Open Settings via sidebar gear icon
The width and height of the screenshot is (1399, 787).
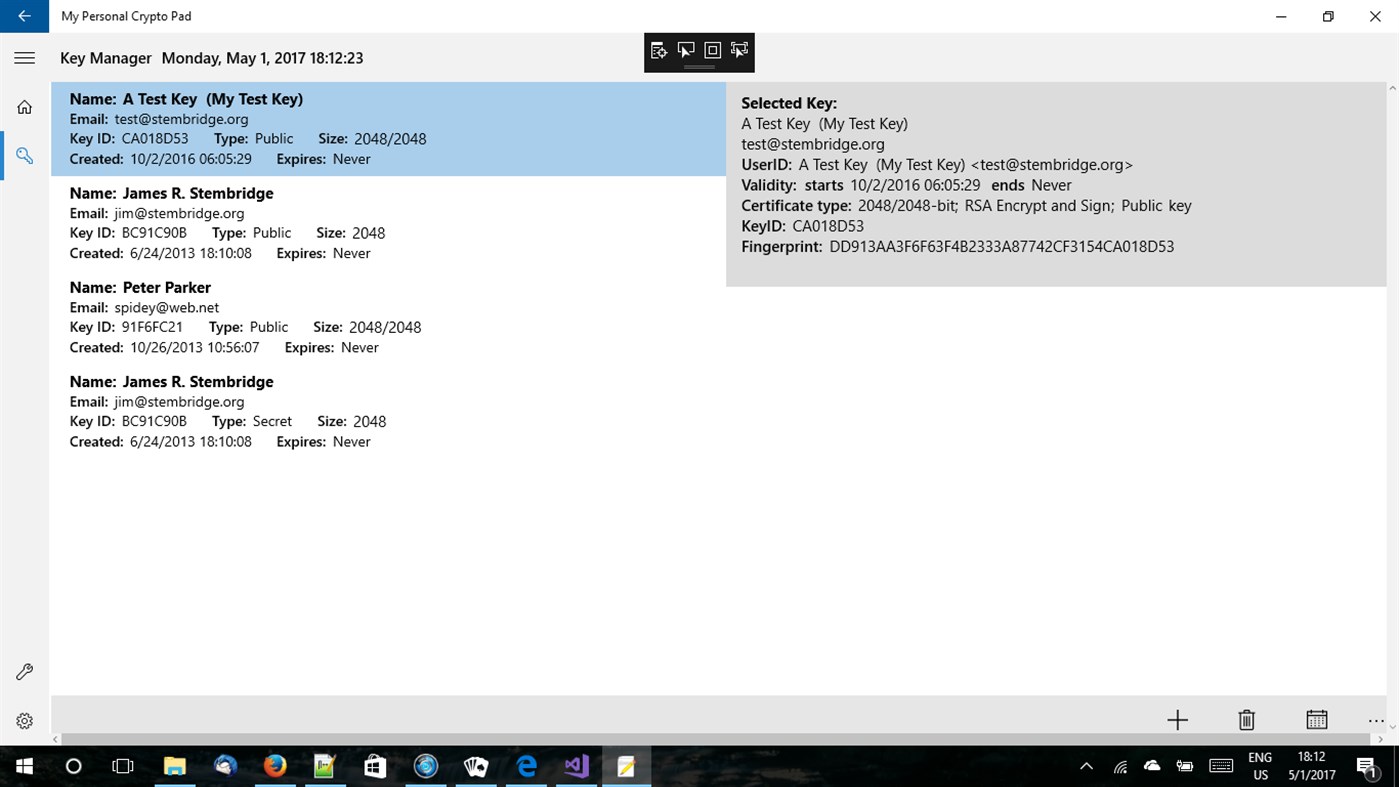point(24,720)
